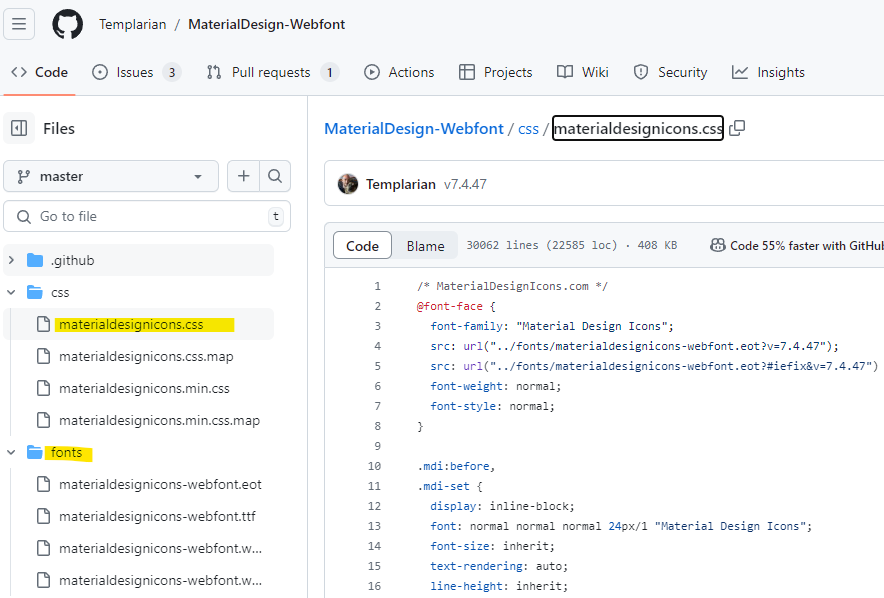Click the Pull requests count badge 1

[330, 72]
